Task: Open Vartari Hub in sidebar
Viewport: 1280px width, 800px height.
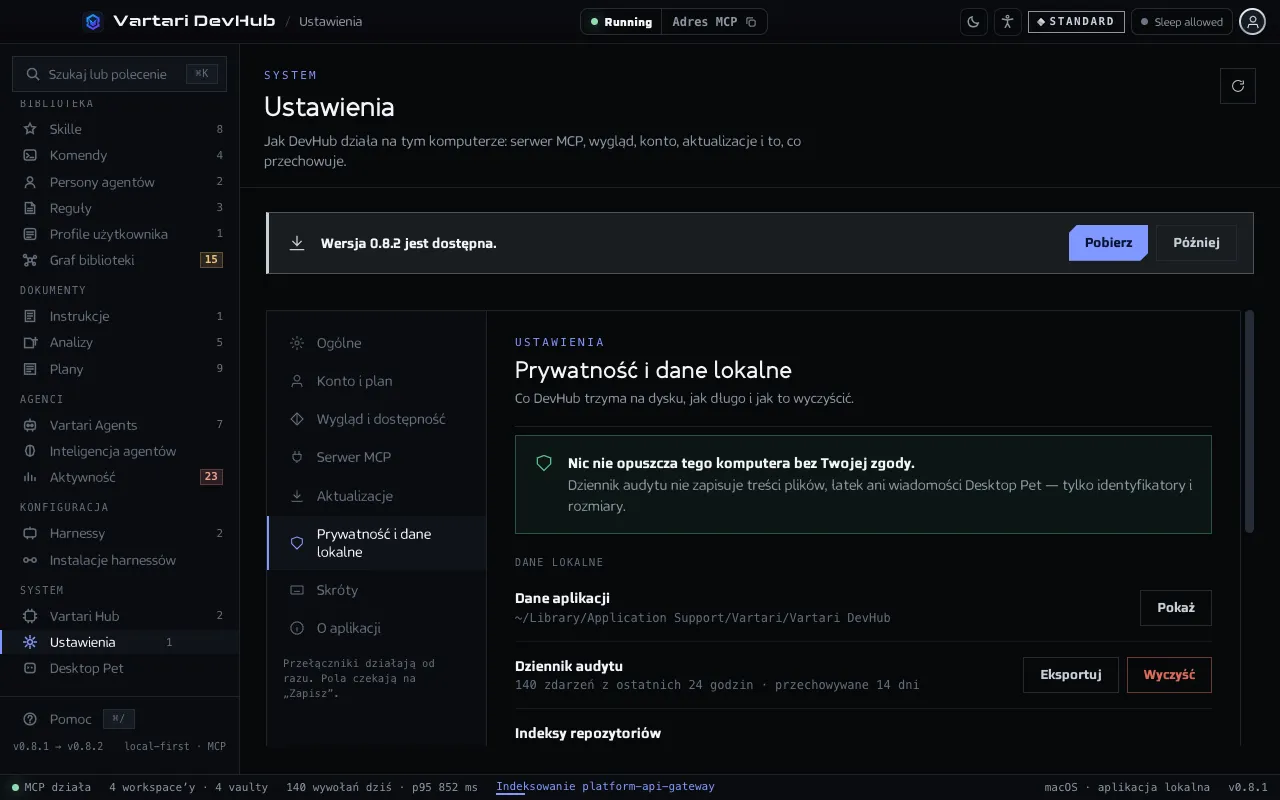Action: click(120, 616)
